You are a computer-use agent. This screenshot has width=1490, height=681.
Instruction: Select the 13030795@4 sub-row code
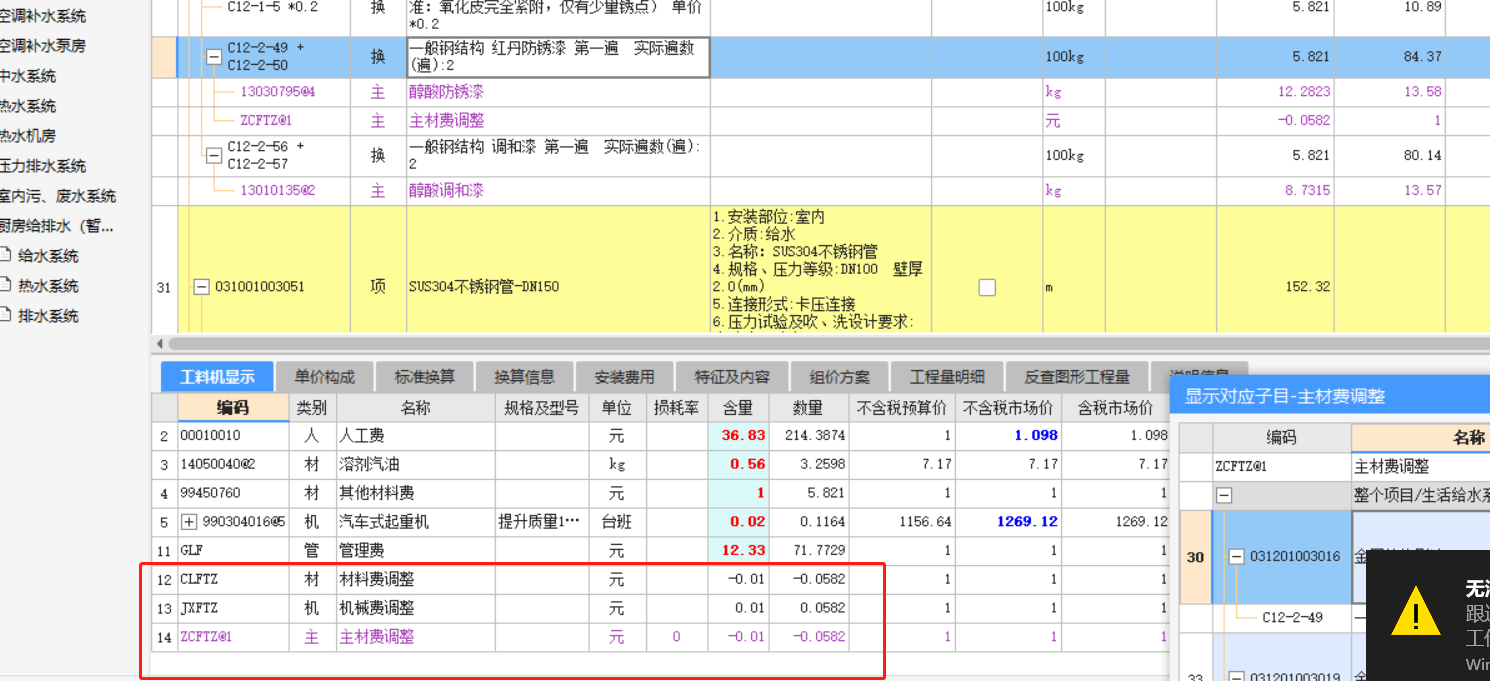[x=278, y=91]
